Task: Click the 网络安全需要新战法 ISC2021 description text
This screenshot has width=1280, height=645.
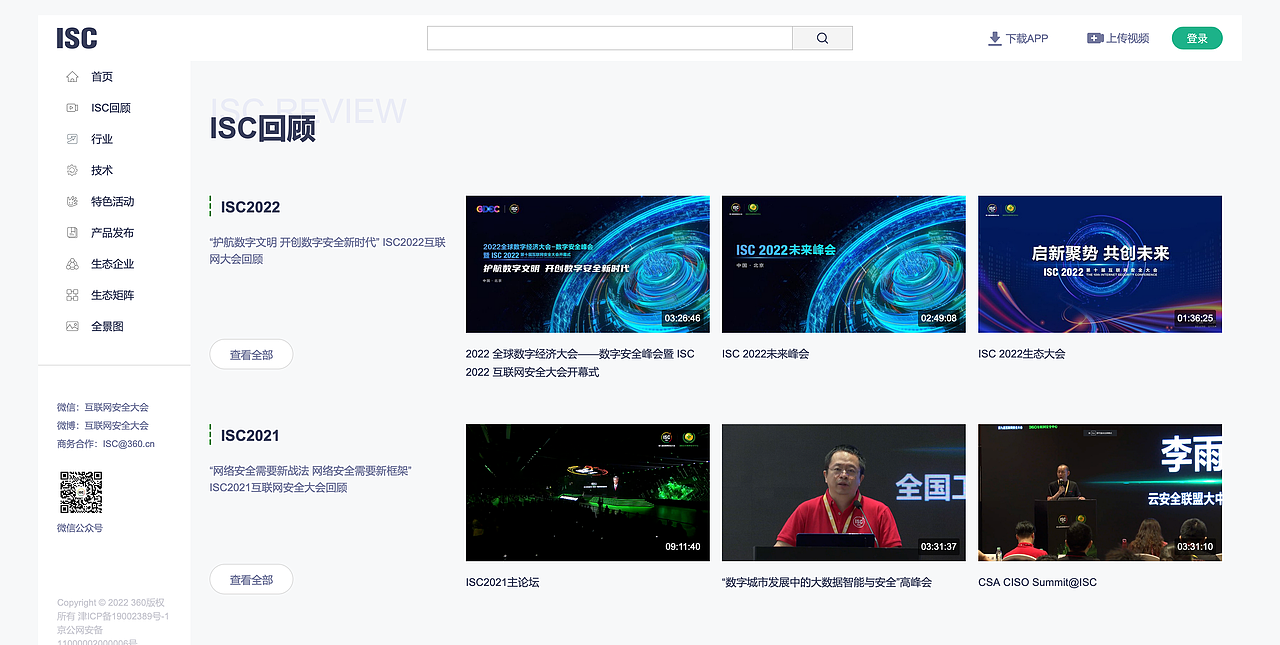Action: tap(310, 479)
